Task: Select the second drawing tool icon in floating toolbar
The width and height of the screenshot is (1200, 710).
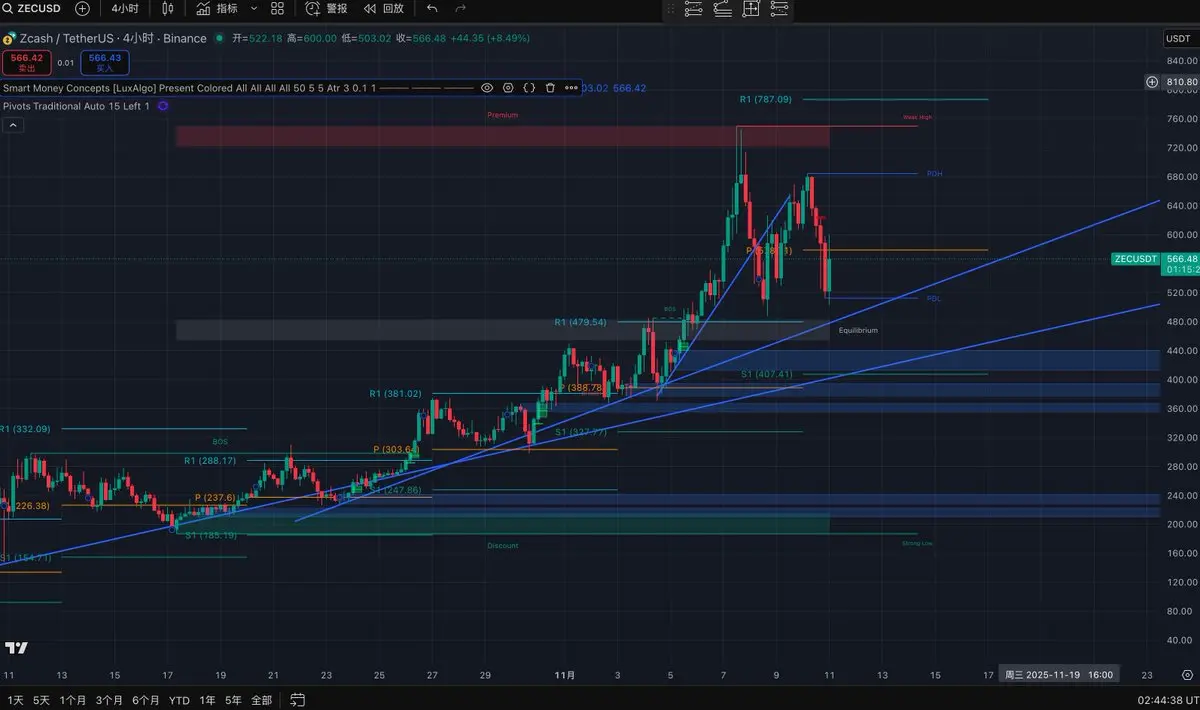Action: tap(722, 9)
